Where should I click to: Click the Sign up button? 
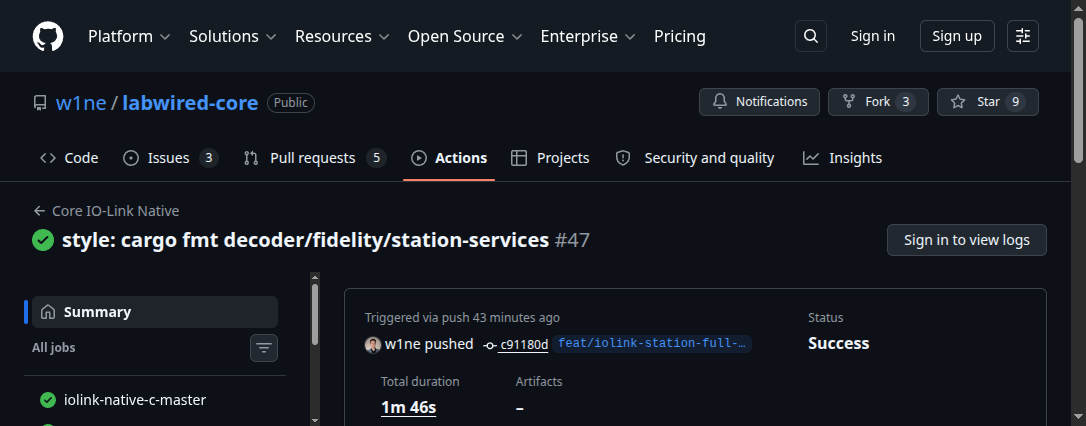pyautogui.click(x=956, y=36)
